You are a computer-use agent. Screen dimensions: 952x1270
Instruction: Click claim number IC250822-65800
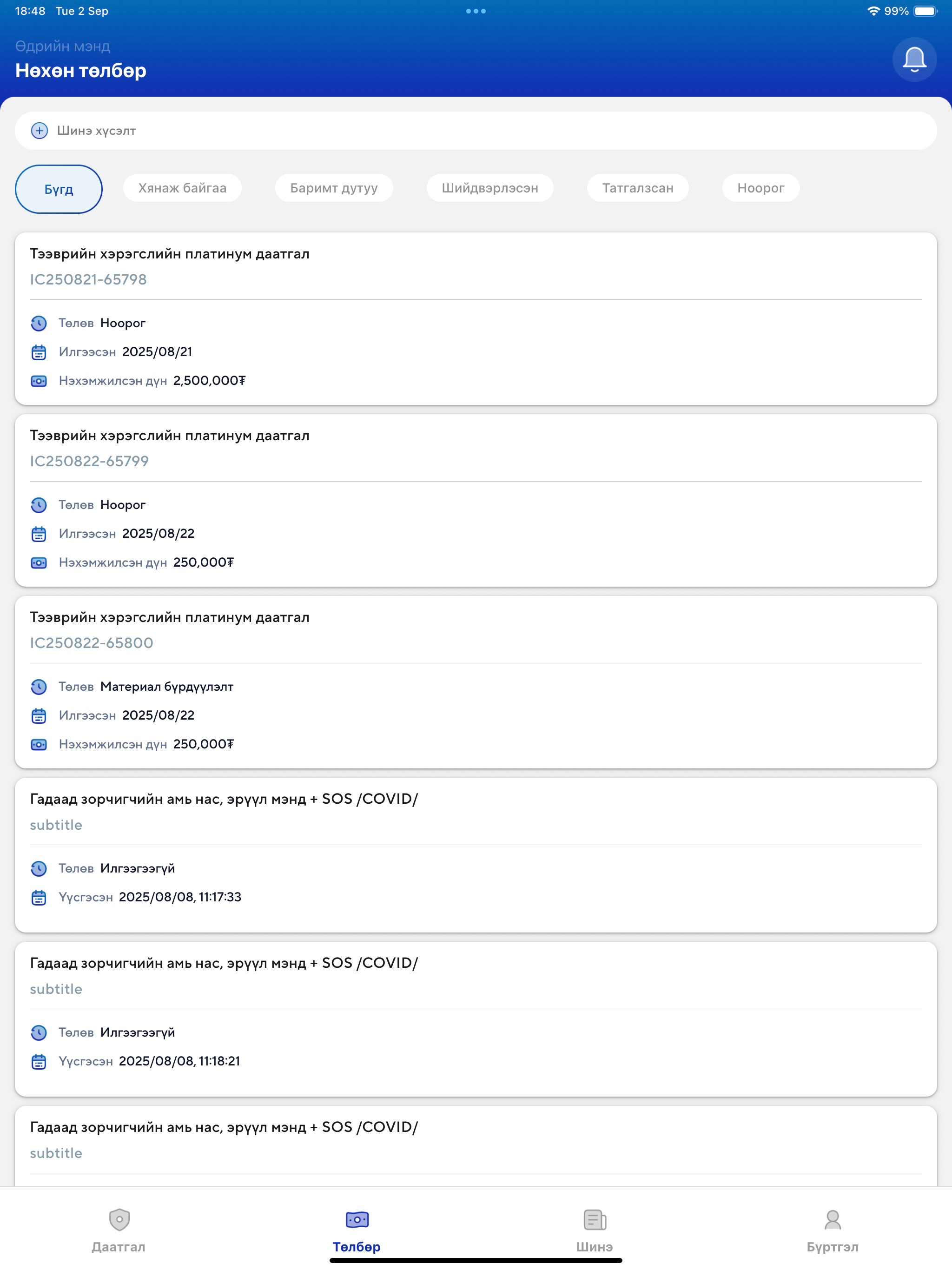91,643
